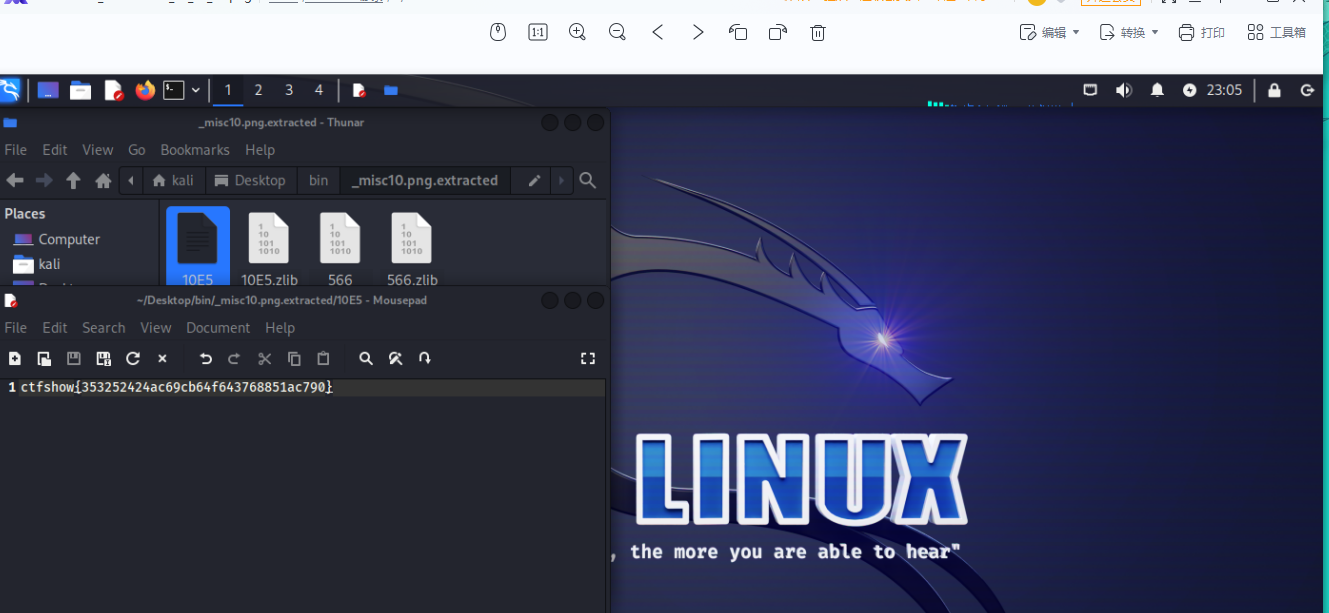The height and width of the screenshot is (613, 1329).
Task: Open Thunar Go menu
Action: 137,150
